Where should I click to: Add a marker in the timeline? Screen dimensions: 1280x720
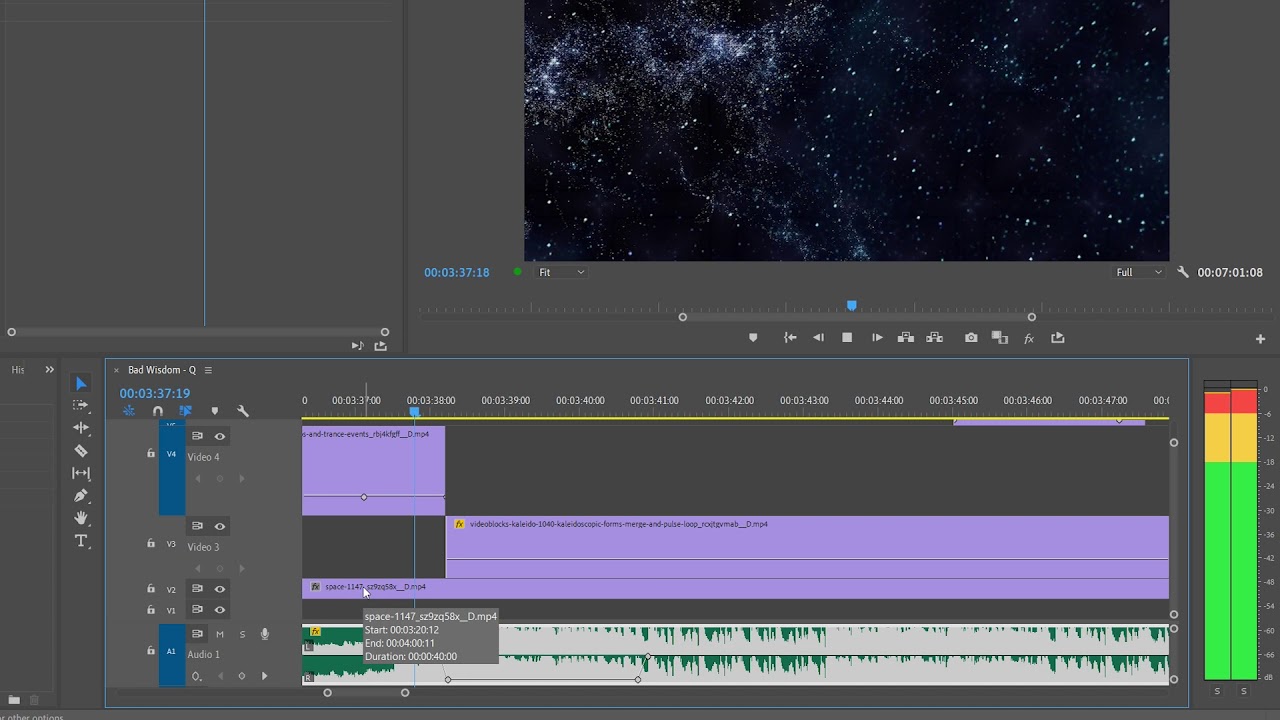[214, 411]
